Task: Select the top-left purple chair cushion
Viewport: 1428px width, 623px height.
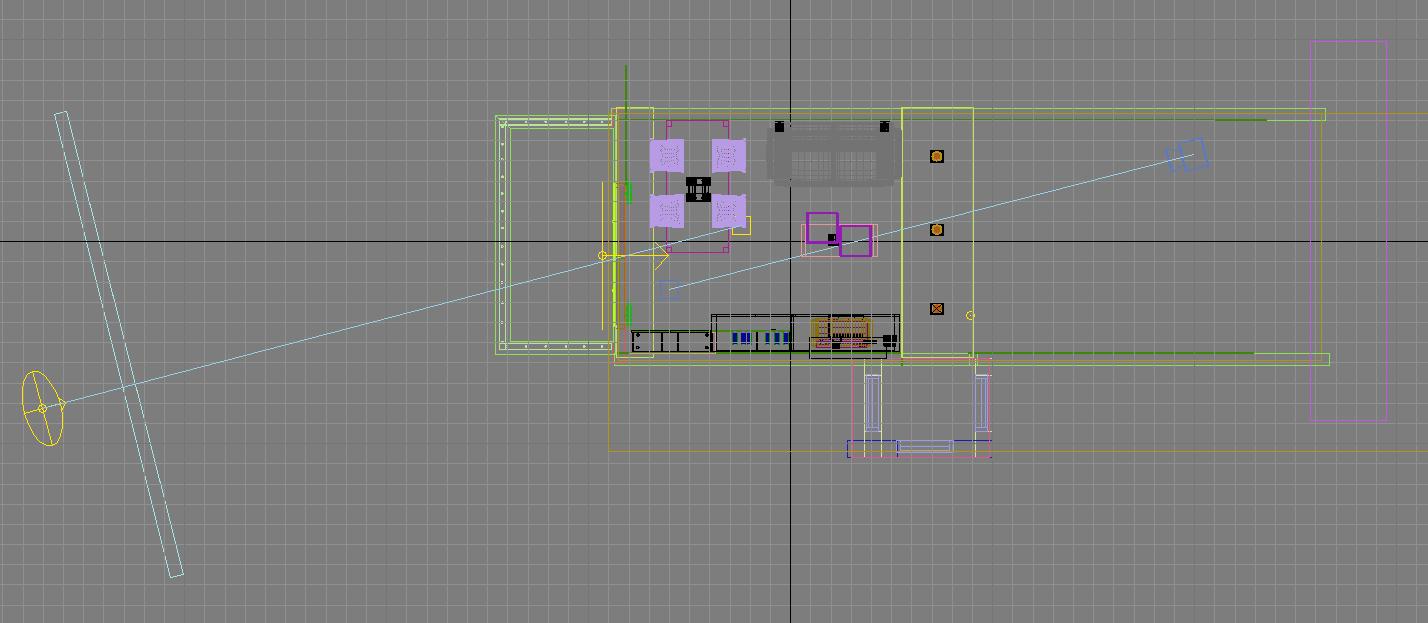Action: click(667, 156)
